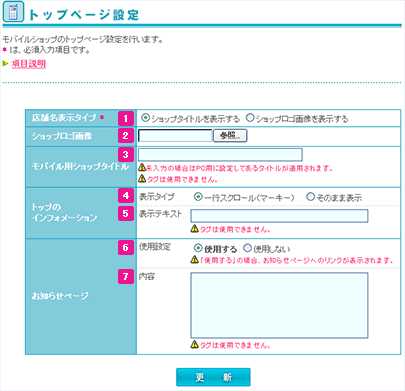Click the トップページ設定 header icon

pyautogui.click(x=13, y=12)
